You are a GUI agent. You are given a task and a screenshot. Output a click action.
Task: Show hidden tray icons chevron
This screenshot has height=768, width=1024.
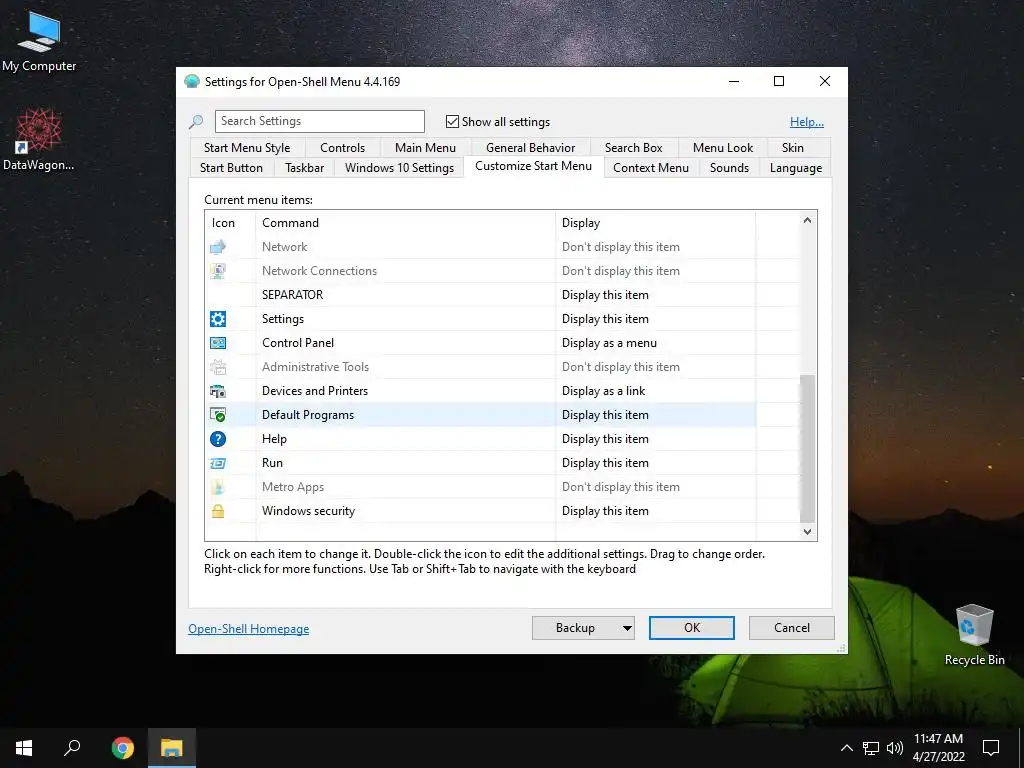[846, 748]
